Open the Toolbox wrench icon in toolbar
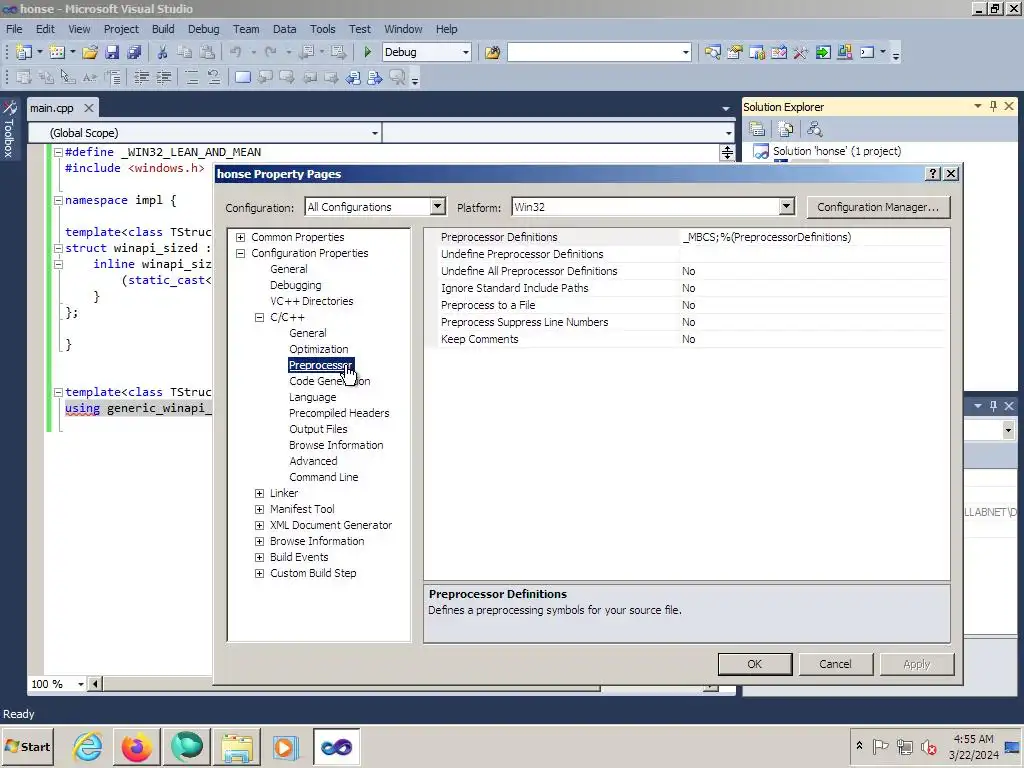Image resolution: width=1024 pixels, height=768 pixels. [x=801, y=52]
